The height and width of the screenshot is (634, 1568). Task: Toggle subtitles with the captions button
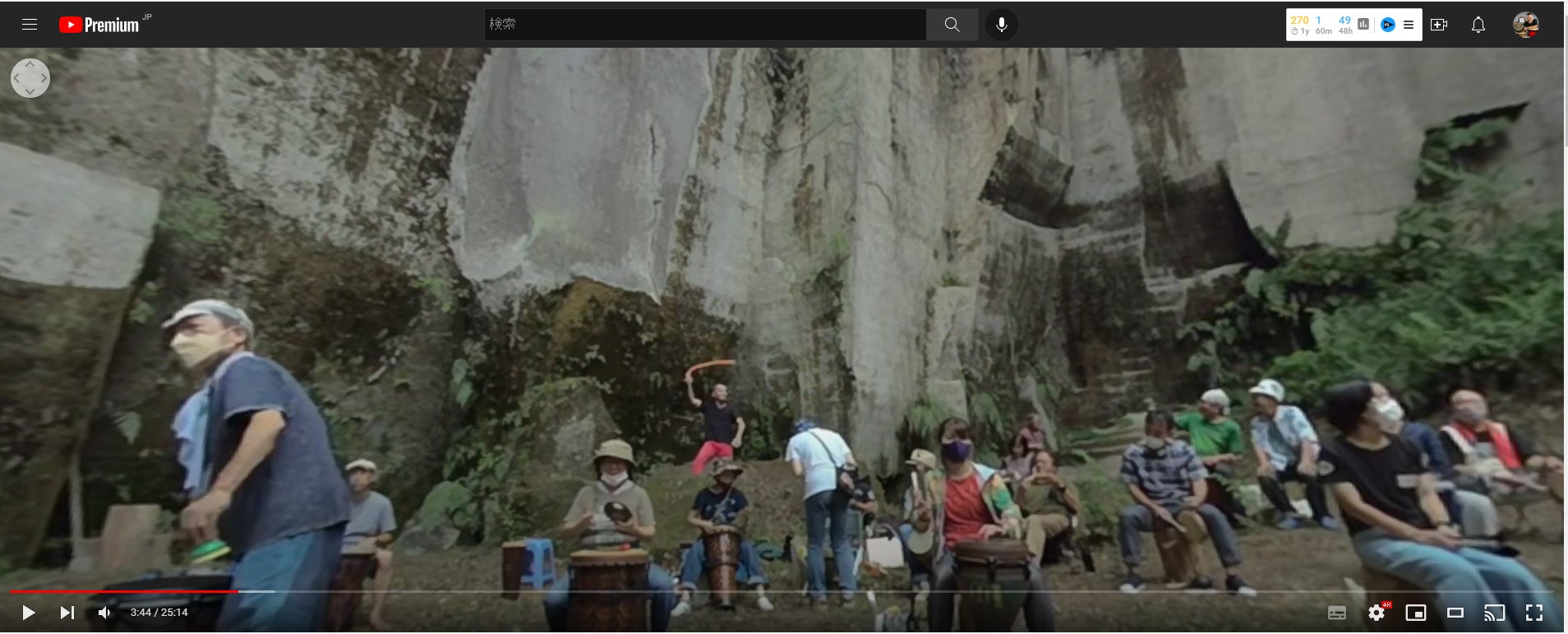pyautogui.click(x=1337, y=613)
